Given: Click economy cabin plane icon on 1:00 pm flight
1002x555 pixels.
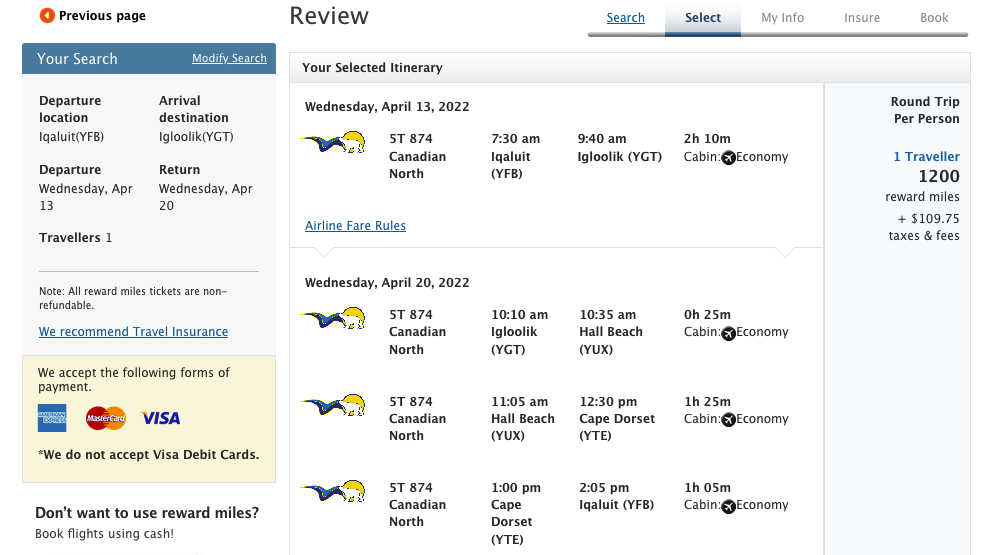Looking at the screenshot, I should tap(728, 506).
